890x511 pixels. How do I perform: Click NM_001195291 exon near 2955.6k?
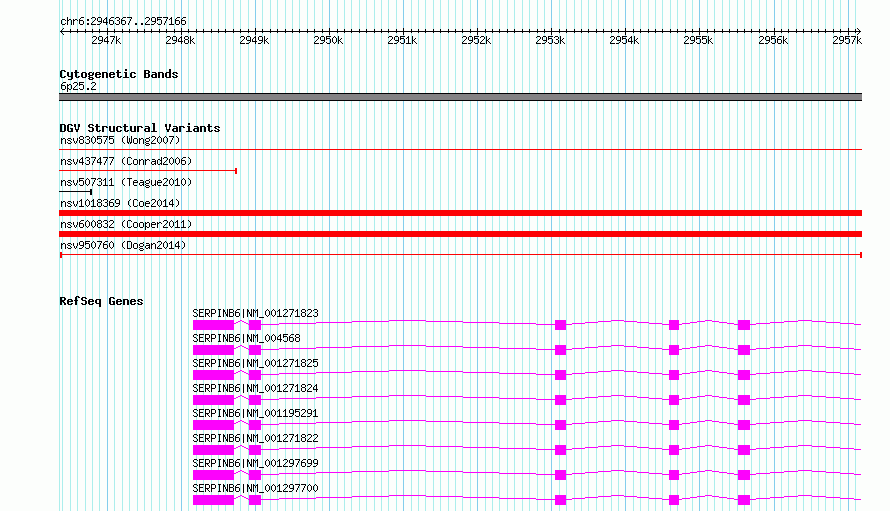pyautogui.click(x=744, y=425)
